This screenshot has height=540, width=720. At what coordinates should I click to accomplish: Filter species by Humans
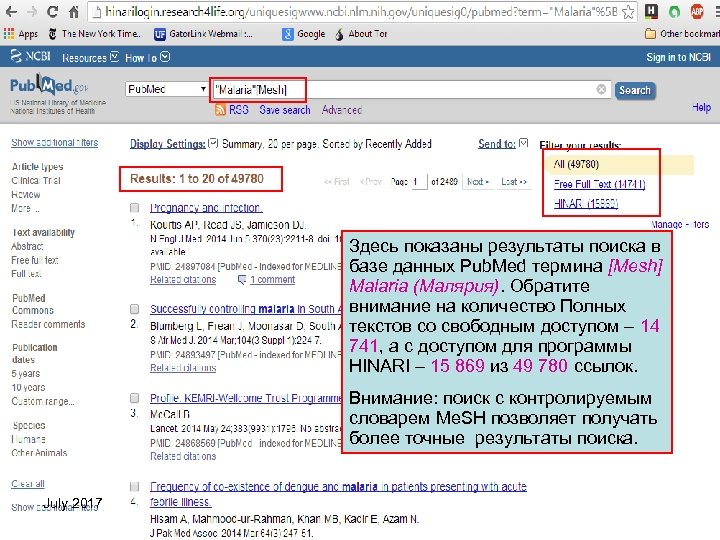pyautogui.click(x=28, y=439)
